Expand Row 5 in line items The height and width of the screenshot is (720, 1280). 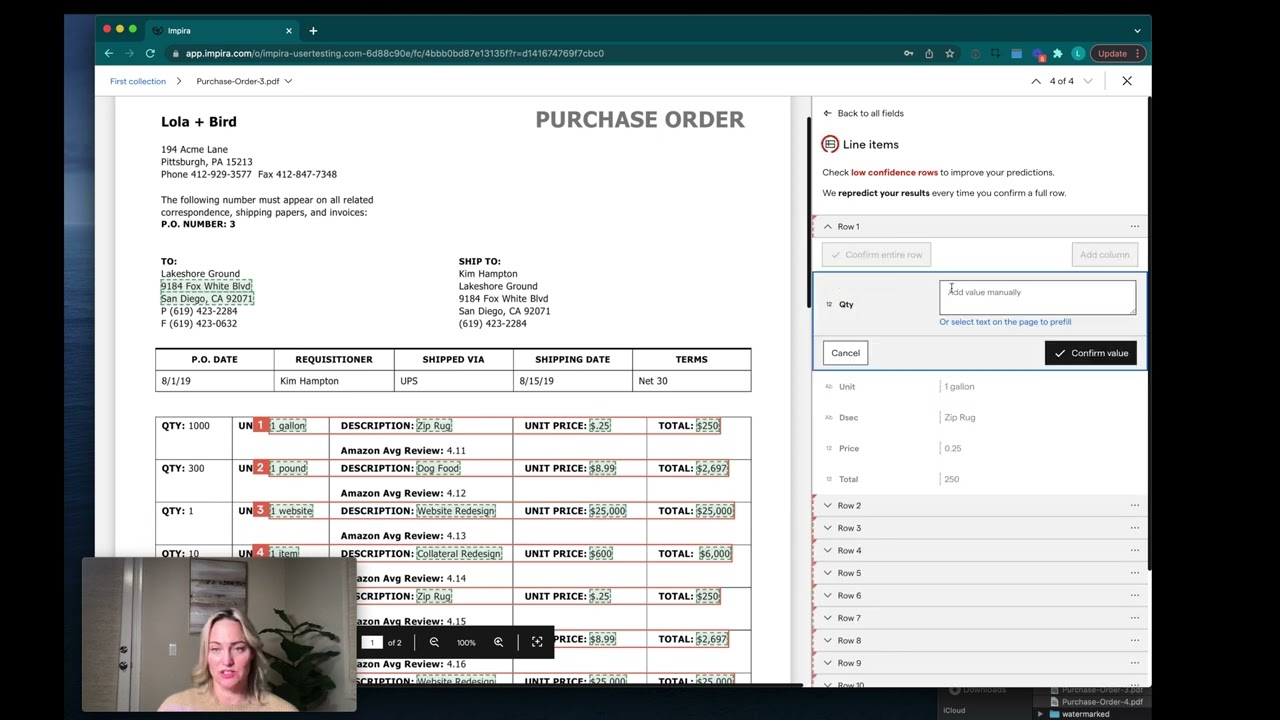coord(828,573)
